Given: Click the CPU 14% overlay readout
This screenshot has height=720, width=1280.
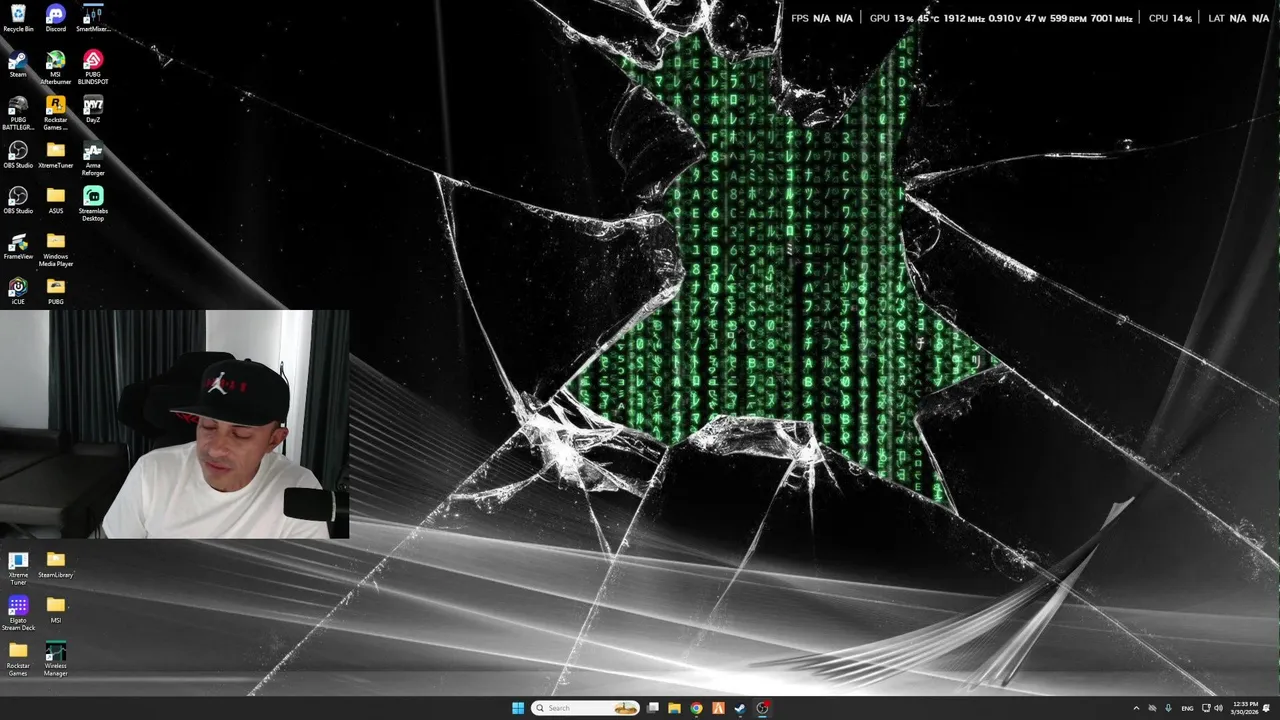Looking at the screenshot, I should tap(1170, 18).
